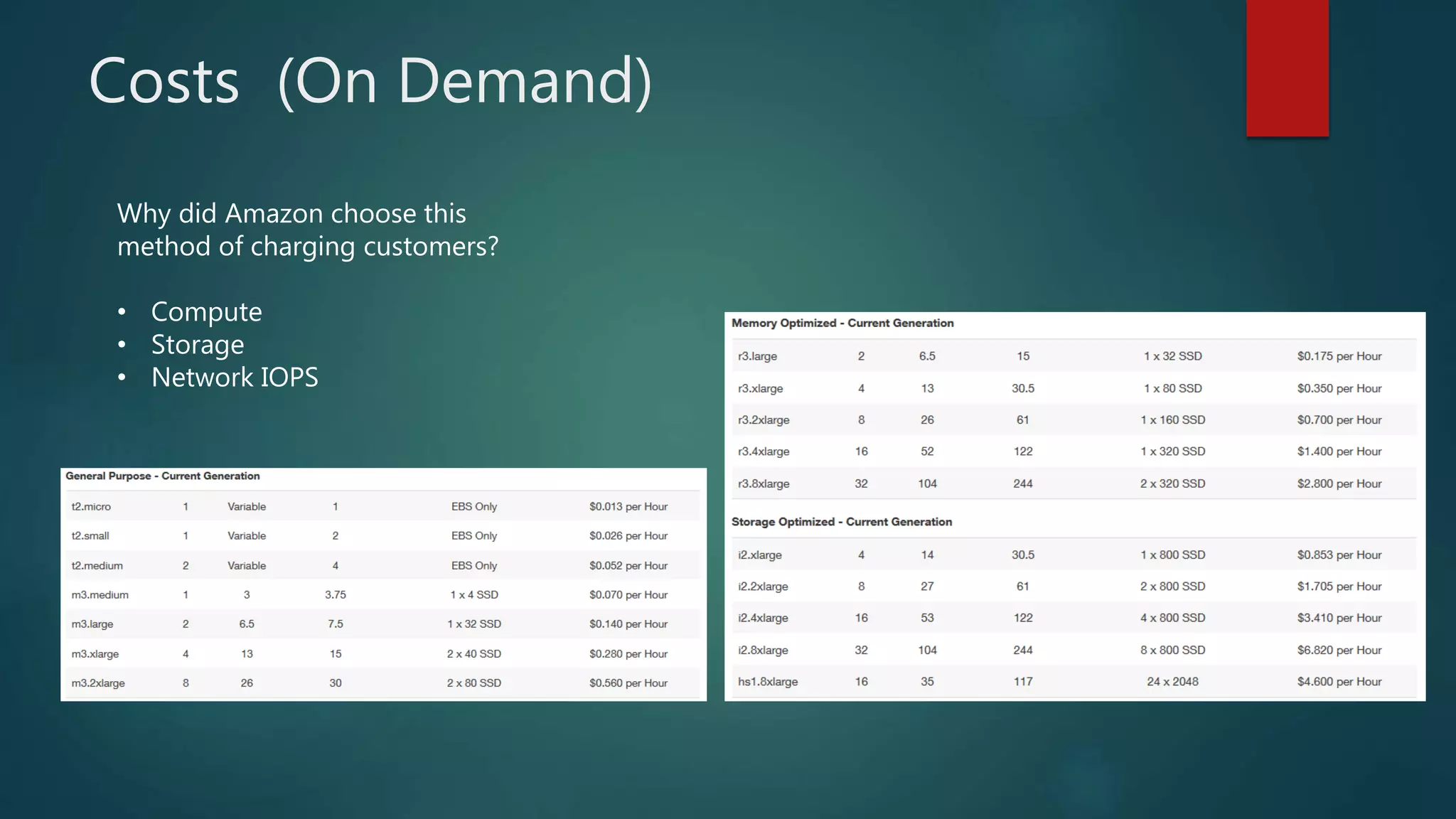Select the r3.2xlarge instance name
This screenshot has height=819, width=1456.
coord(764,419)
